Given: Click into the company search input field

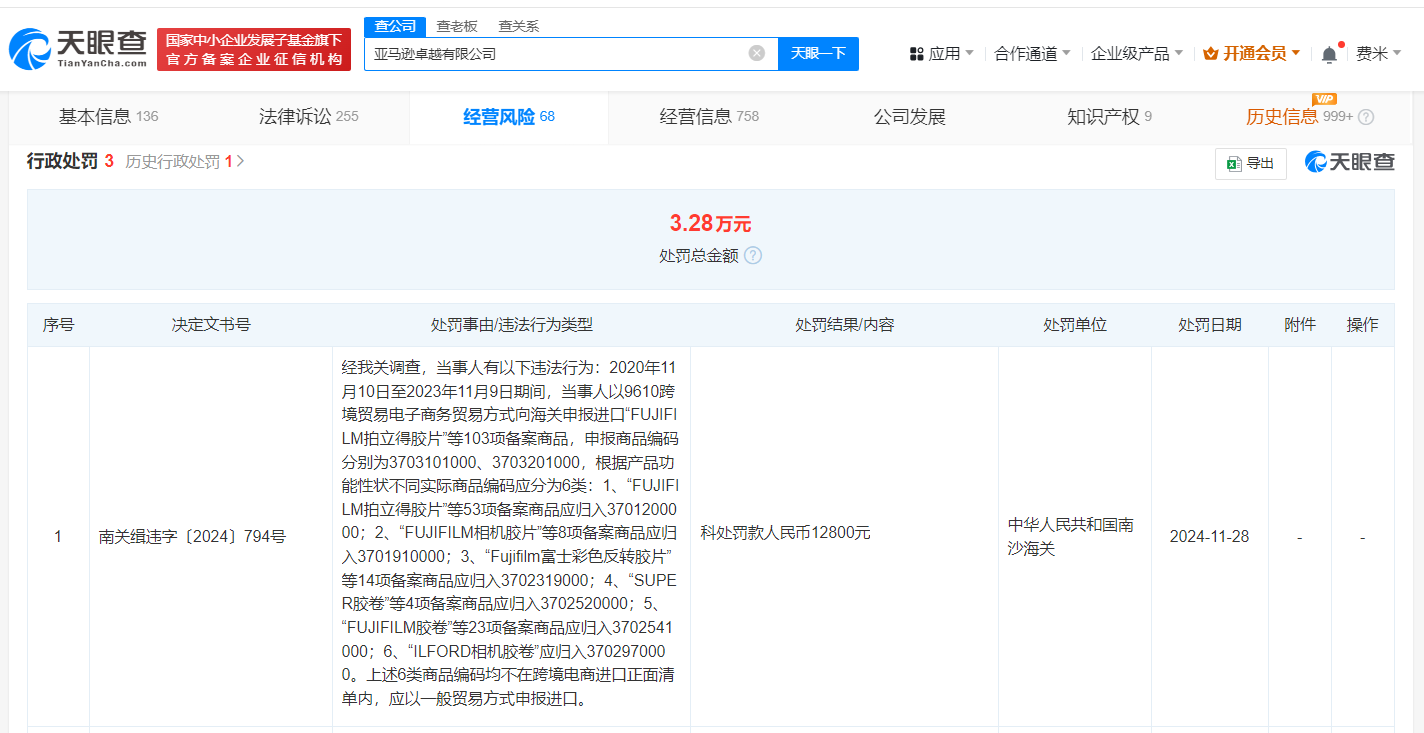Looking at the screenshot, I should coord(555,54).
